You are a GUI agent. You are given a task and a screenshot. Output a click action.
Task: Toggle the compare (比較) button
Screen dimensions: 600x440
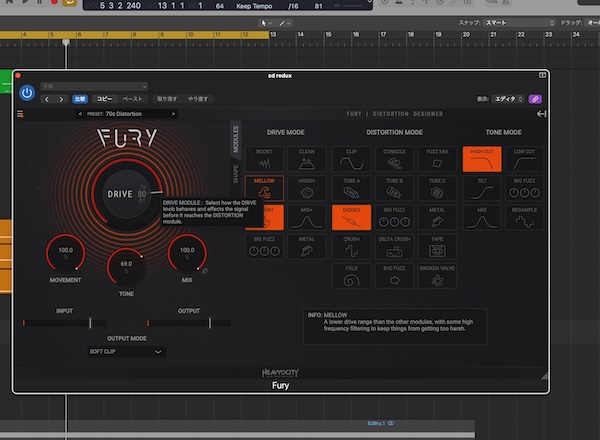tap(80, 99)
